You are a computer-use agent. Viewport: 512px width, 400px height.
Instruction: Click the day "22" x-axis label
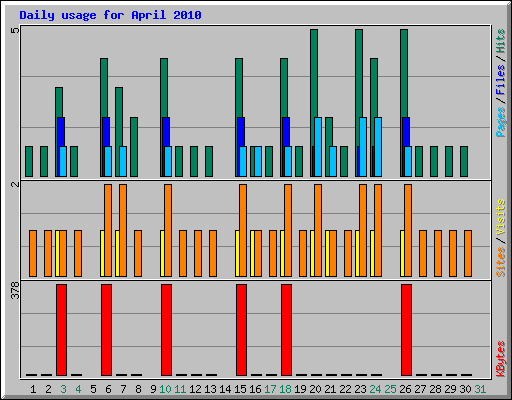[x=345, y=389]
